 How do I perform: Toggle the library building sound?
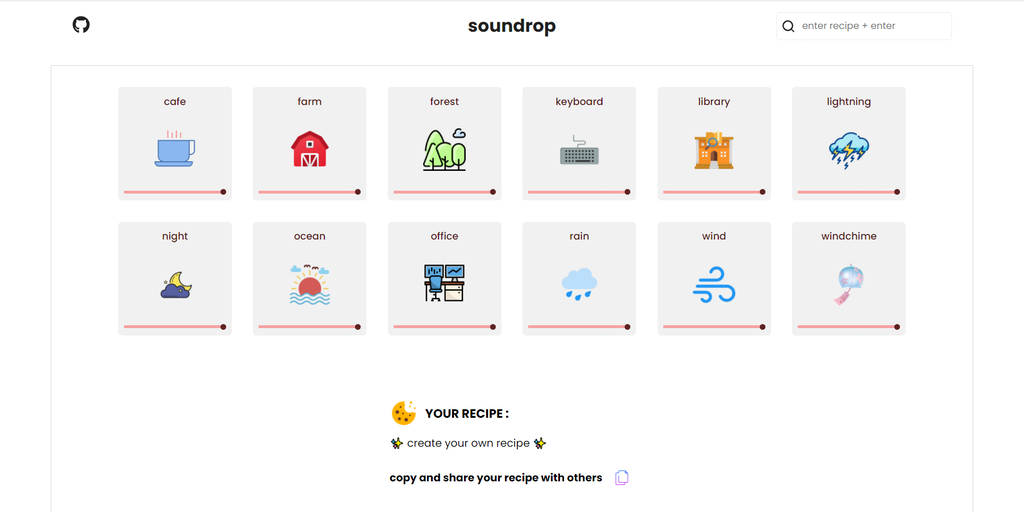pos(714,150)
